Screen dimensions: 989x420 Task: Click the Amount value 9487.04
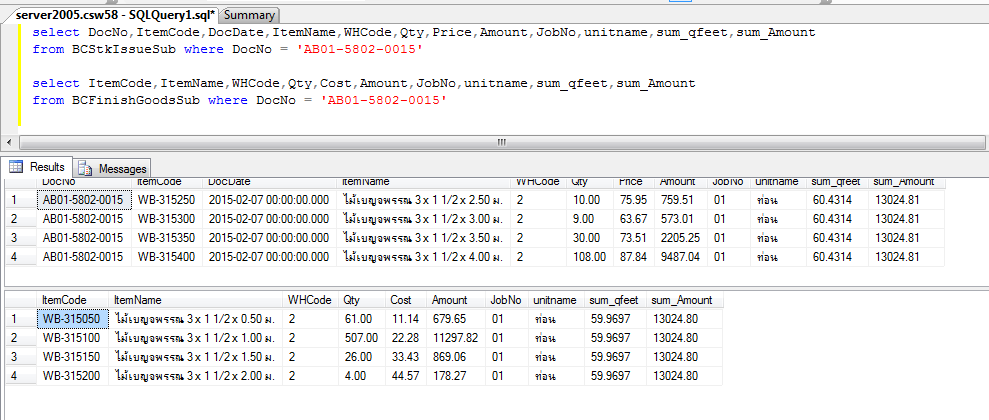click(x=681, y=257)
